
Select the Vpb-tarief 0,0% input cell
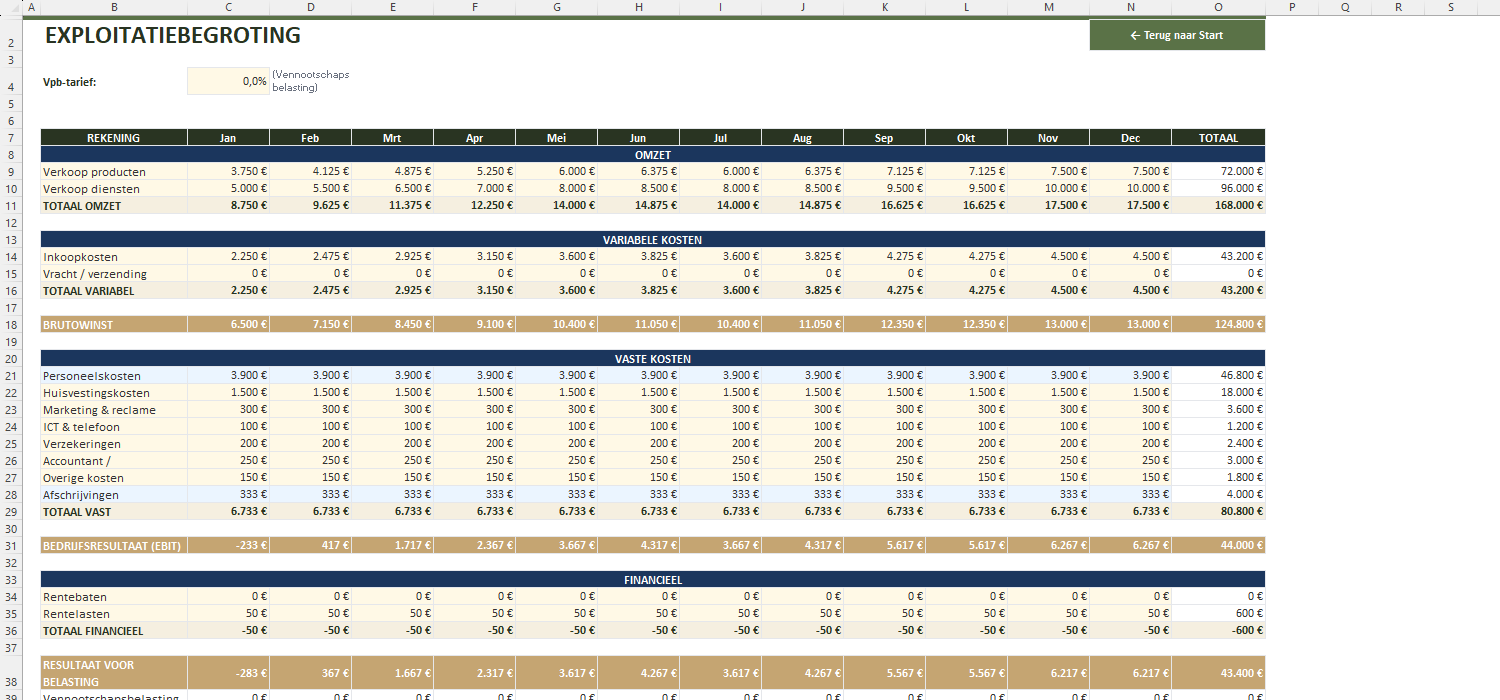tap(228, 81)
